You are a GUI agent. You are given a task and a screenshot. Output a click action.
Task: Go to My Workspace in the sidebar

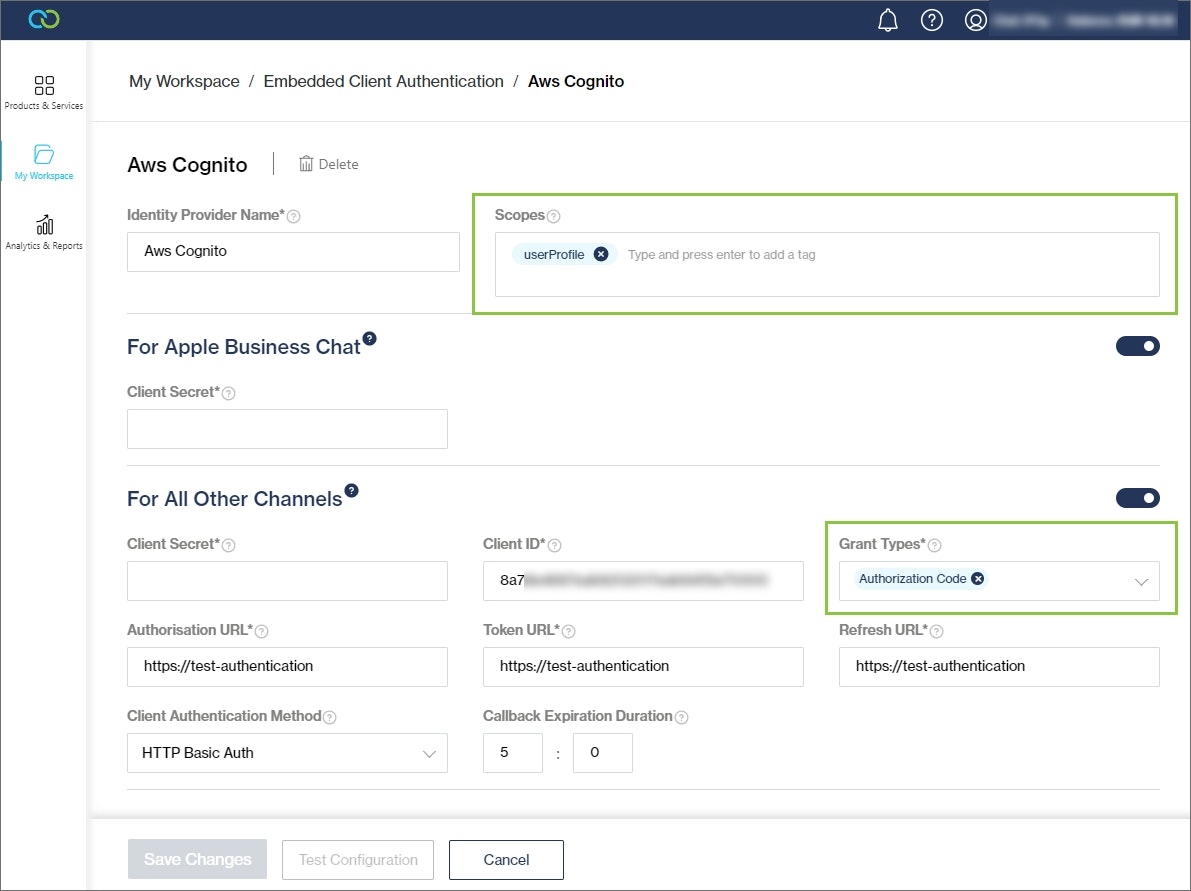pos(44,162)
